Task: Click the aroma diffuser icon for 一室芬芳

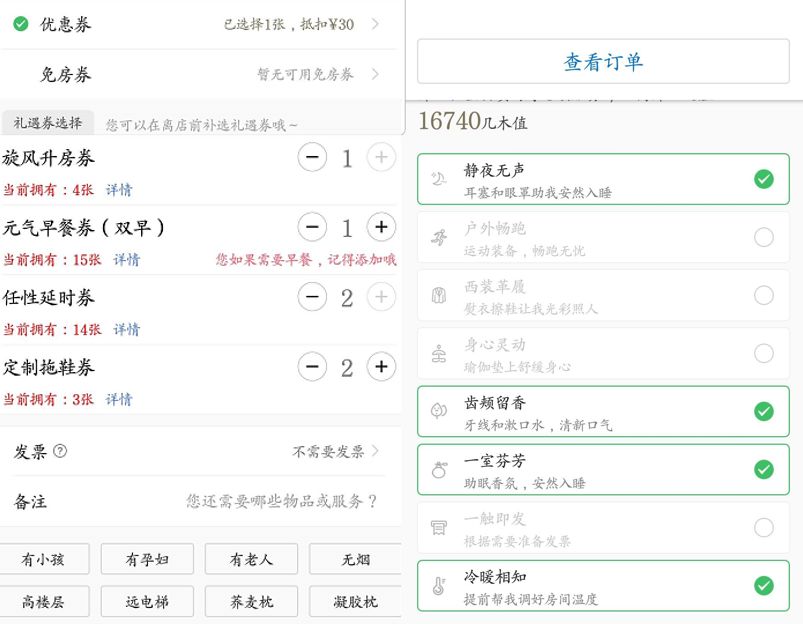Action: coord(438,469)
